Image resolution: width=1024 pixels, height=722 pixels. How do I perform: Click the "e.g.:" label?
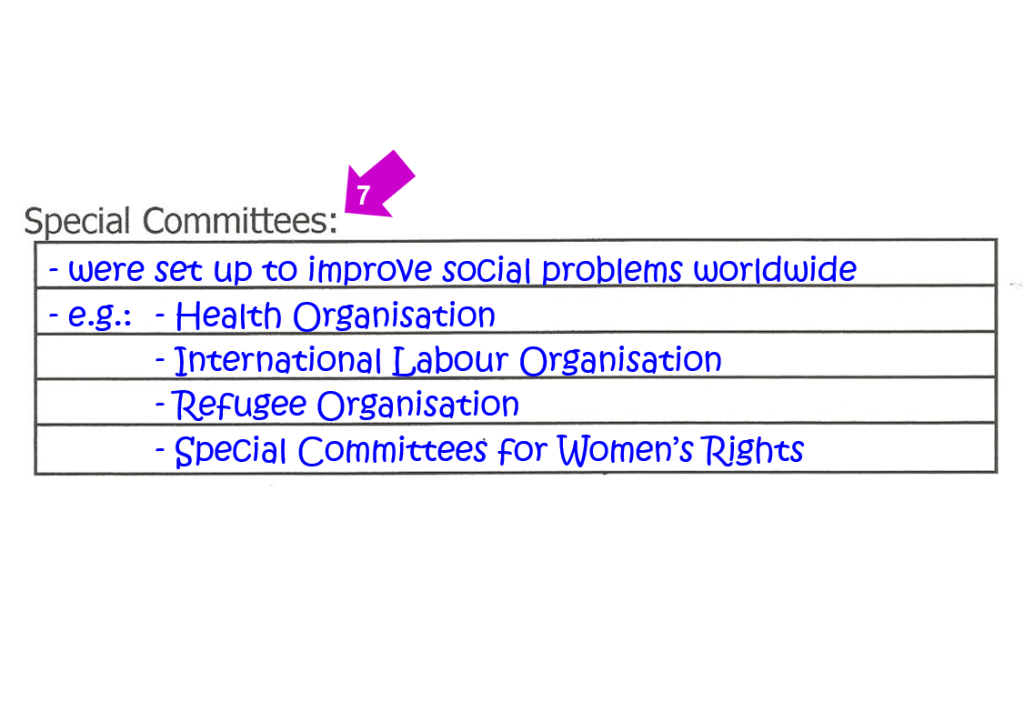pyautogui.click(x=99, y=317)
